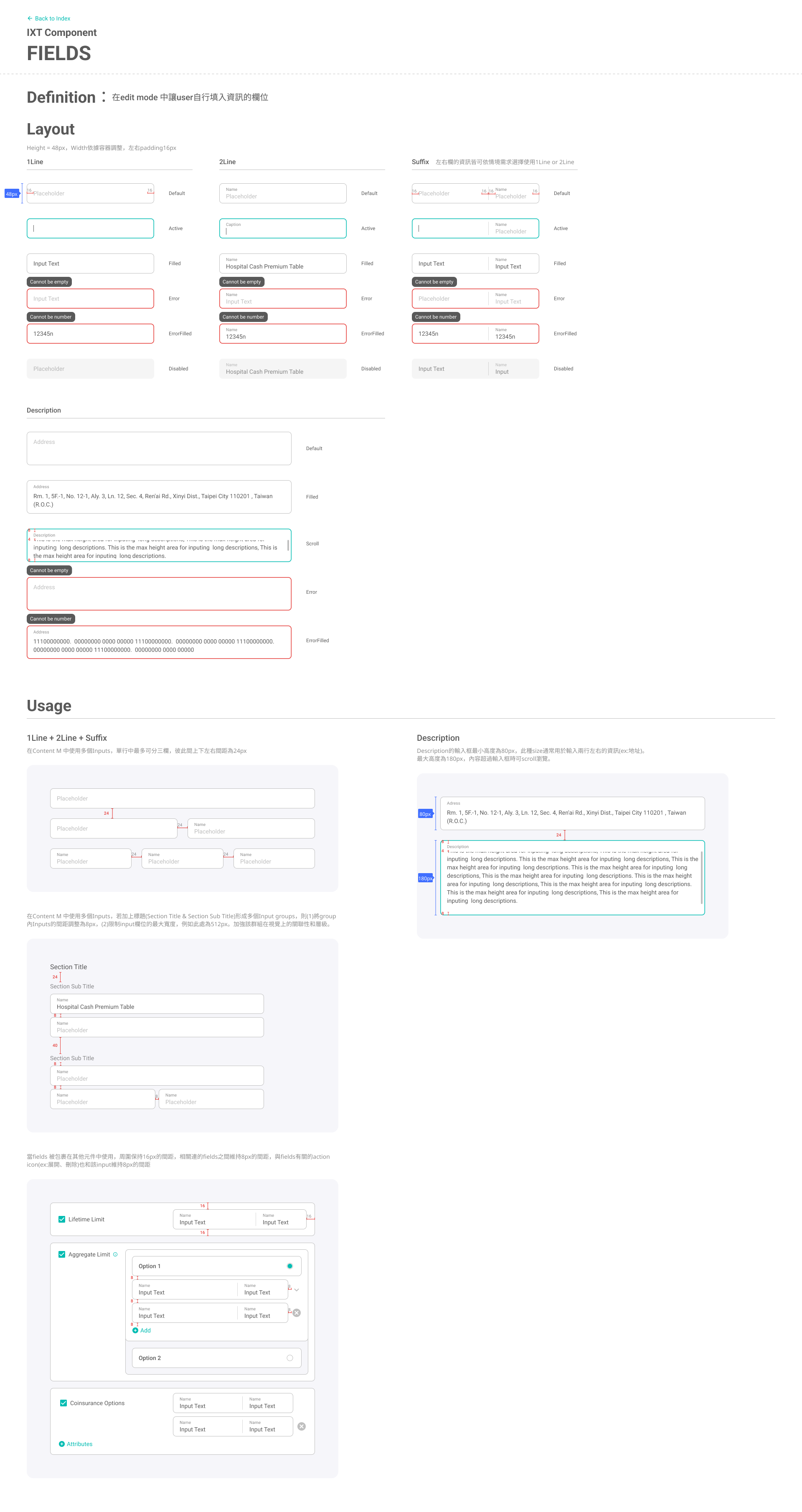This screenshot has width=802, height=1512.
Task: Select the Option 2 radio button
Action: [x=289, y=1358]
